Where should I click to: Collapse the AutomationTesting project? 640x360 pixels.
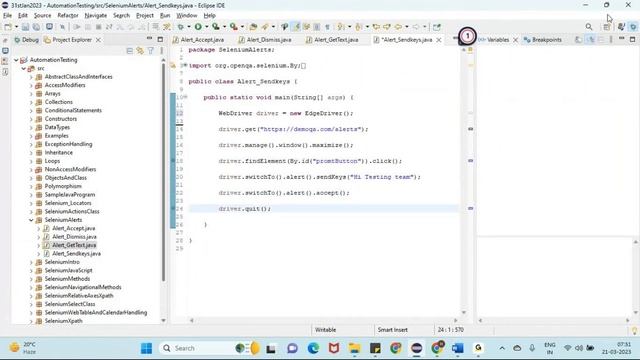16,60
